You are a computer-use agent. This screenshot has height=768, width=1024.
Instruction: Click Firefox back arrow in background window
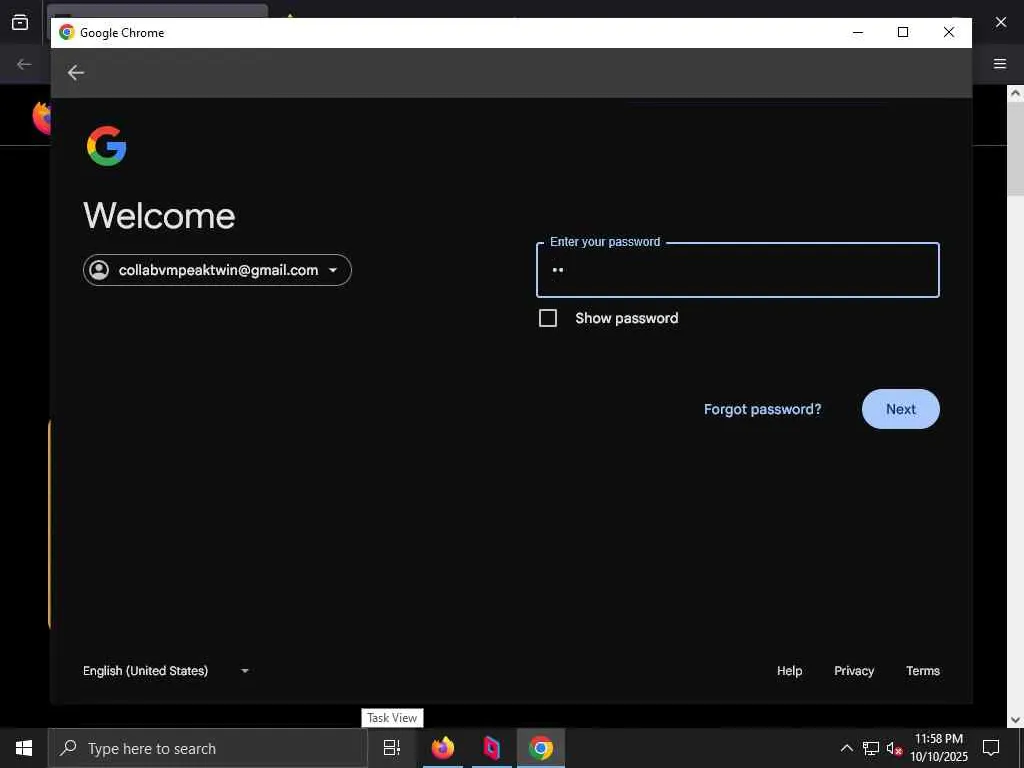(x=24, y=64)
